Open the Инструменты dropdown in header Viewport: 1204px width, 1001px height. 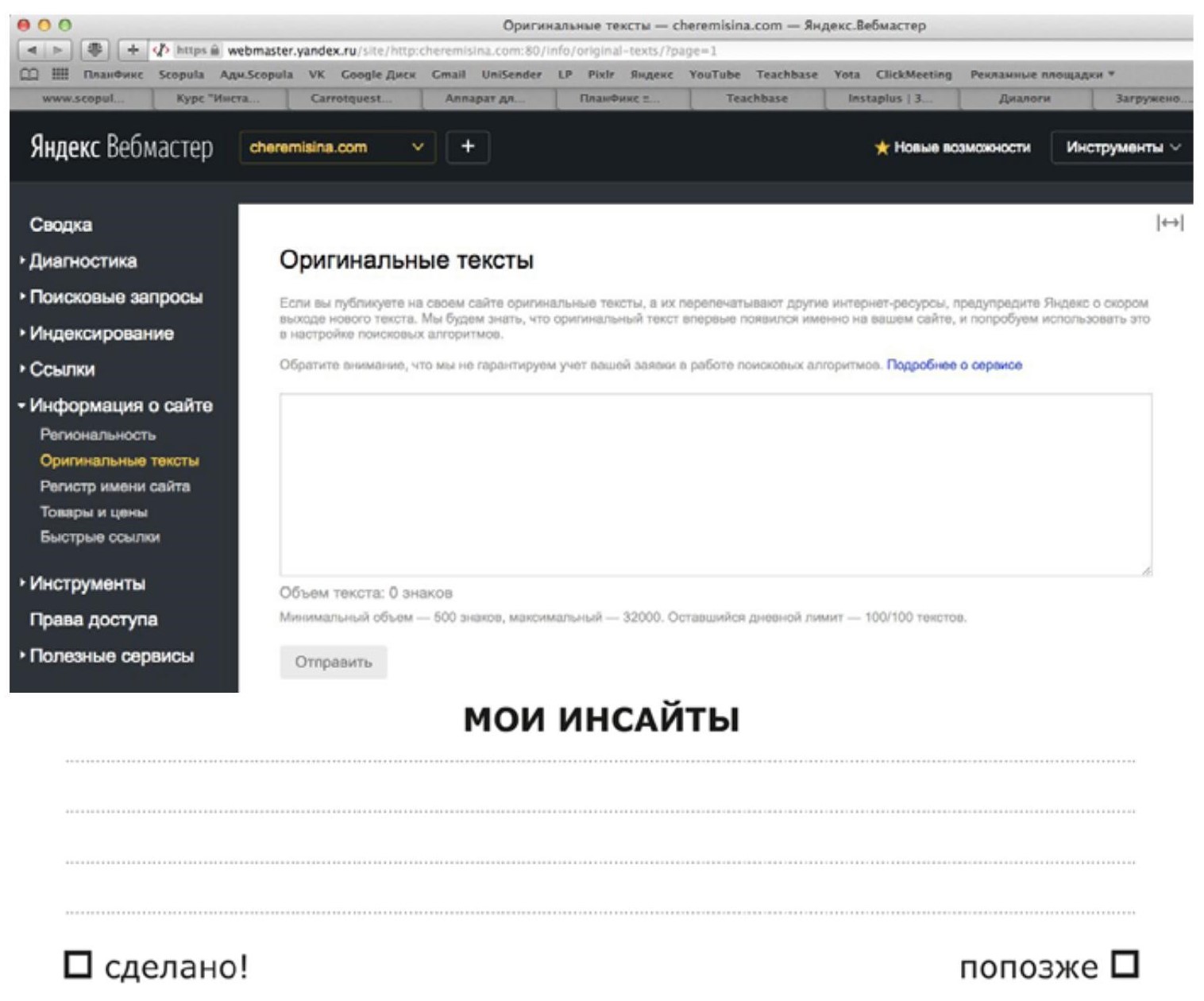(x=1122, y=148)
